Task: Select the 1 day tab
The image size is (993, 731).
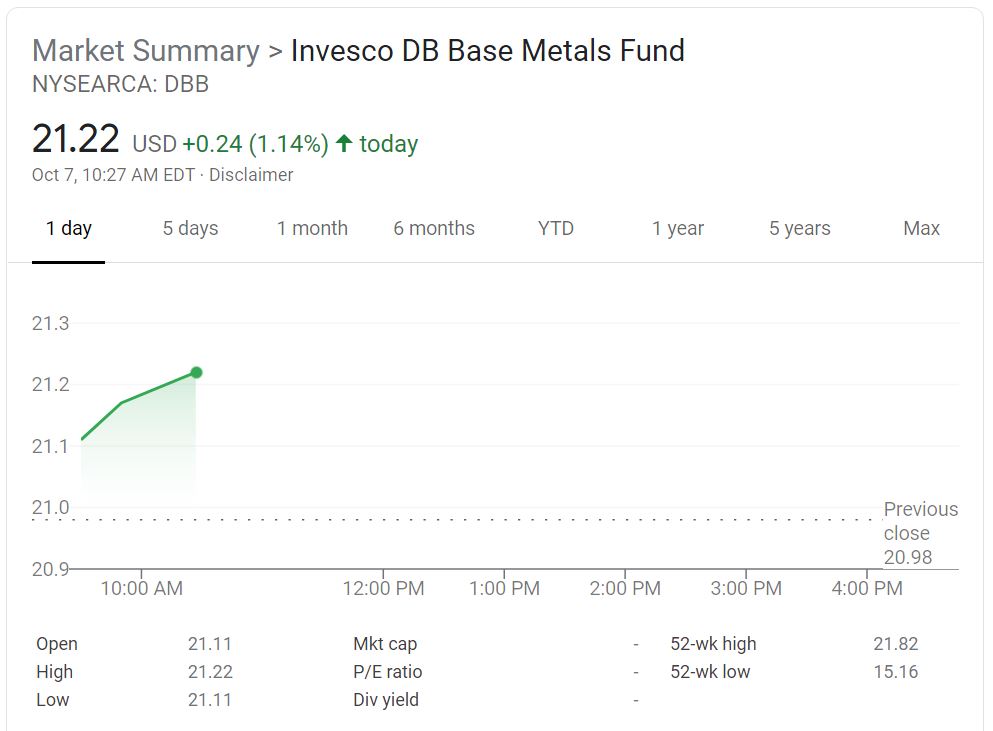Action: [x=68, y=228]
